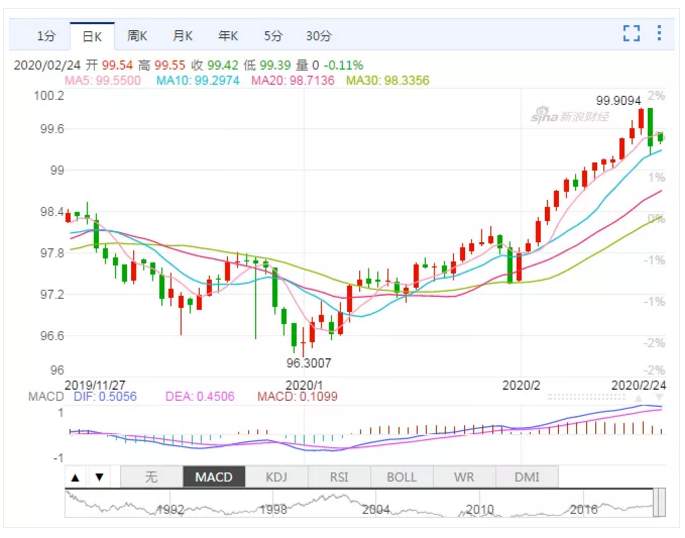Click the DEA: 0.4506 value label
Viewport: 685px width, 538px height.
(200, 397)
